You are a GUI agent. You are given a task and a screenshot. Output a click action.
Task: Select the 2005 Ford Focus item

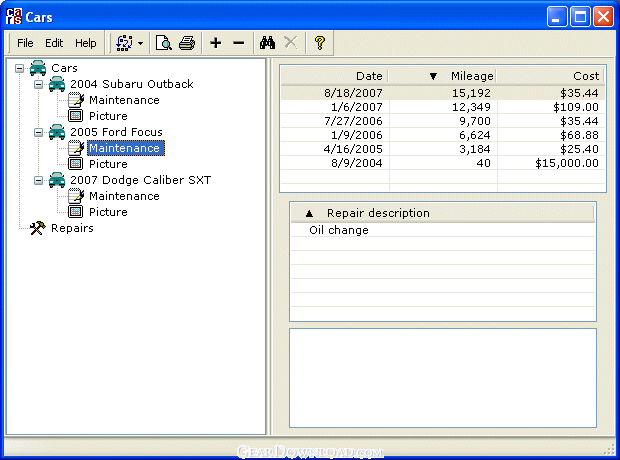point(116,132)
